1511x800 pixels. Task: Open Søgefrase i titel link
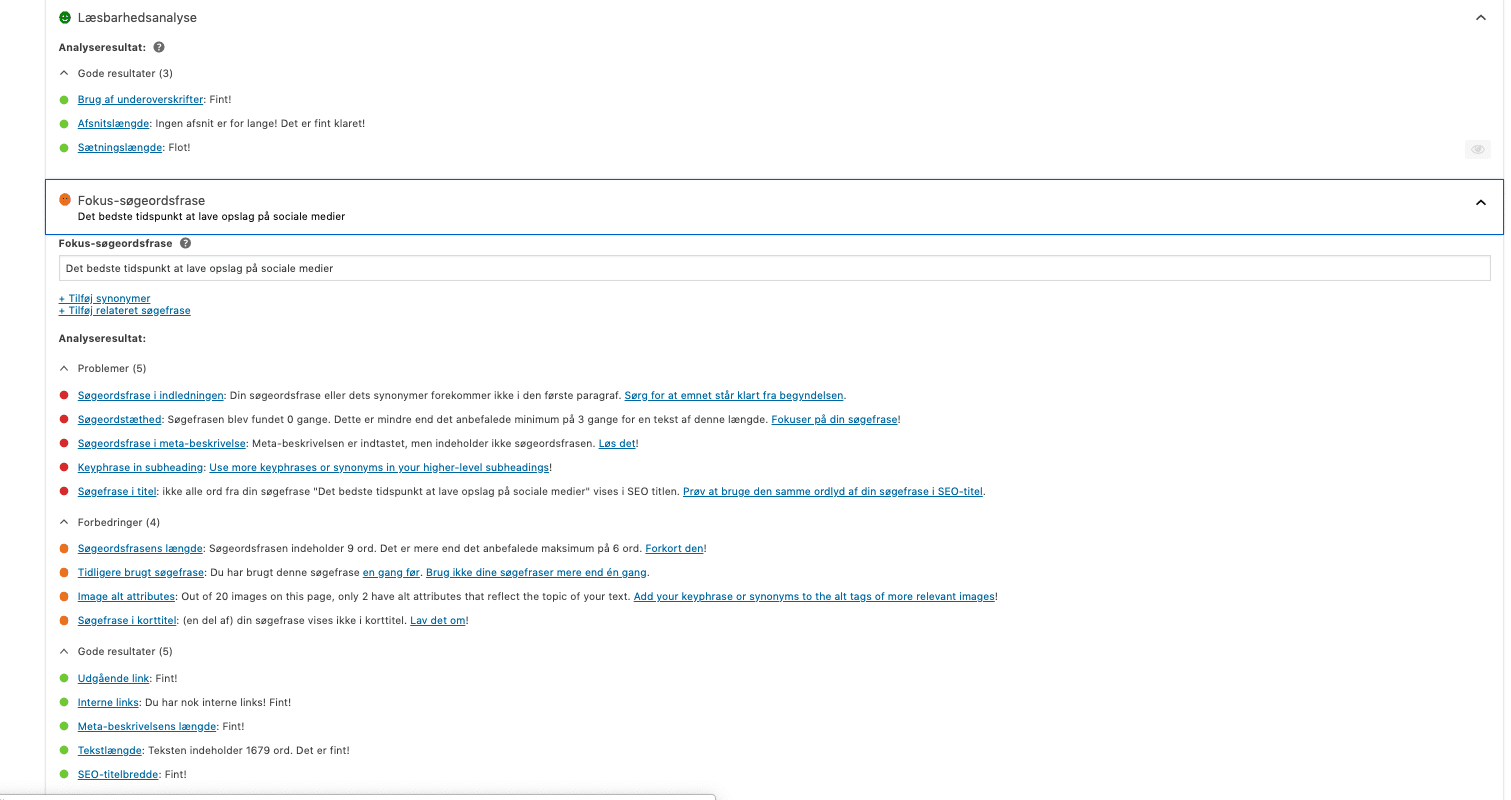[x=117, y=491]
